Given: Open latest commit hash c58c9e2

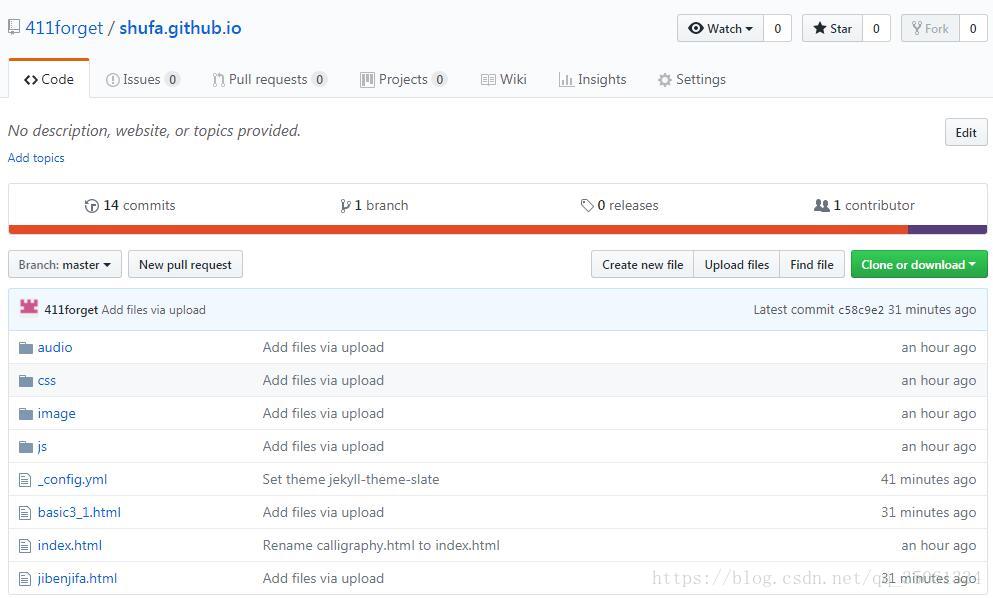Looking at the screenshot, I should (x=861, y=310).
